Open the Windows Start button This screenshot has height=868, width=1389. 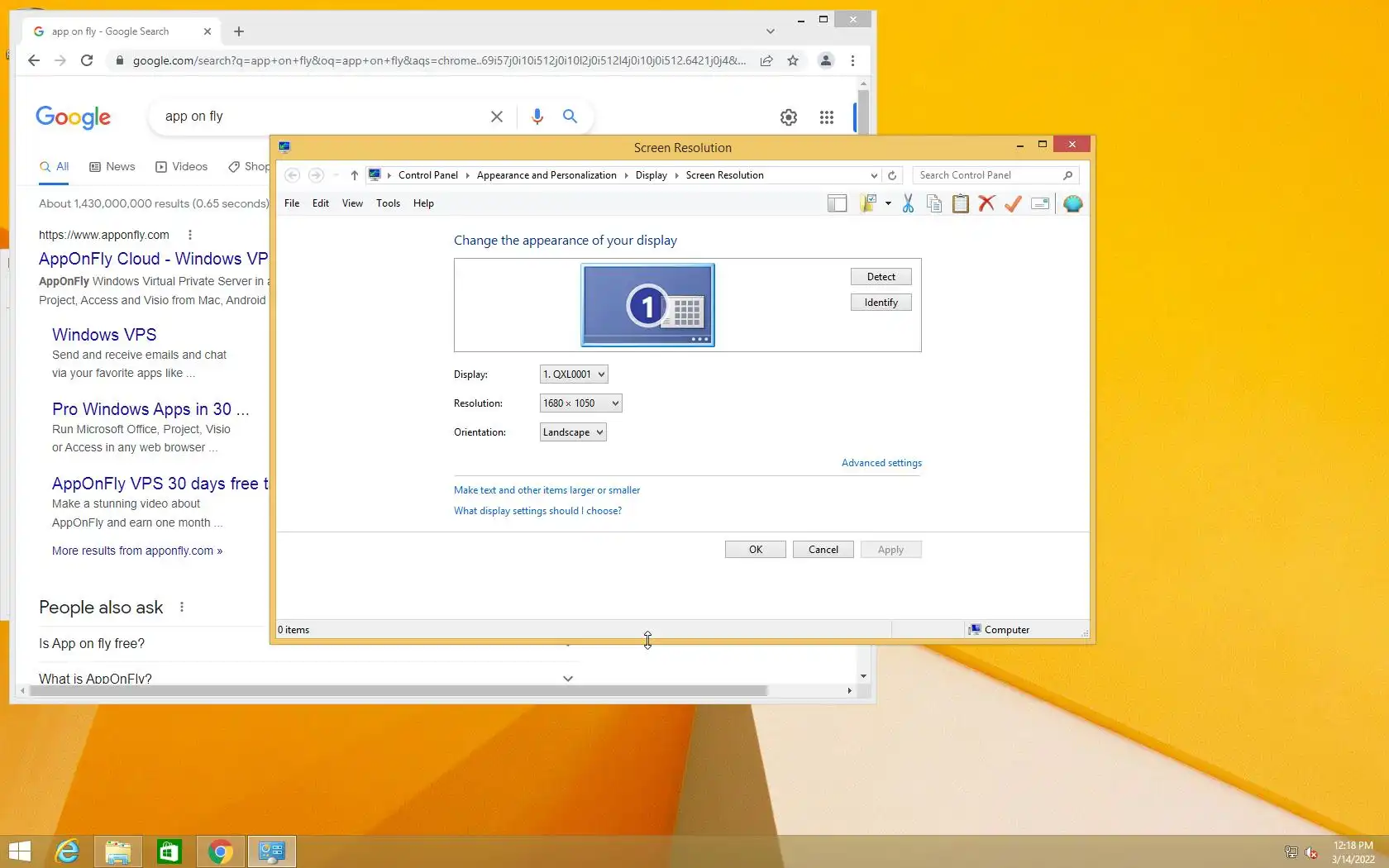point(20,851)
